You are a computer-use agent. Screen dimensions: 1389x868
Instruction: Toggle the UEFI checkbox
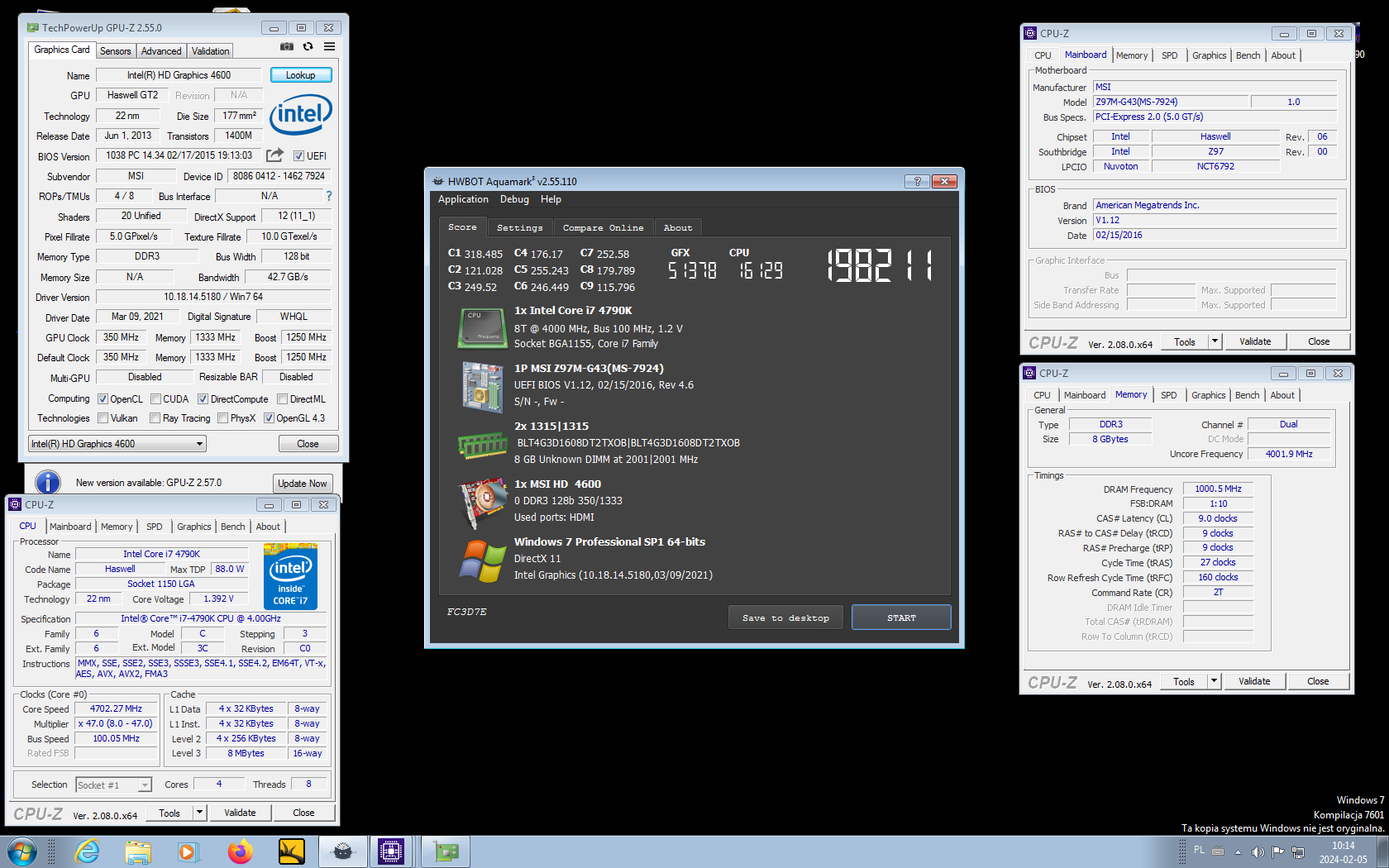click(x=299, y=156)
